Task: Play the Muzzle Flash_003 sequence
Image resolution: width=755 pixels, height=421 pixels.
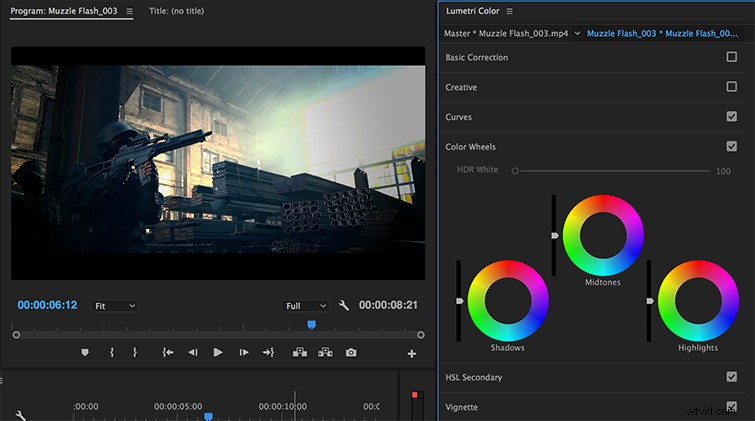Action: click(x=218, y=353)
